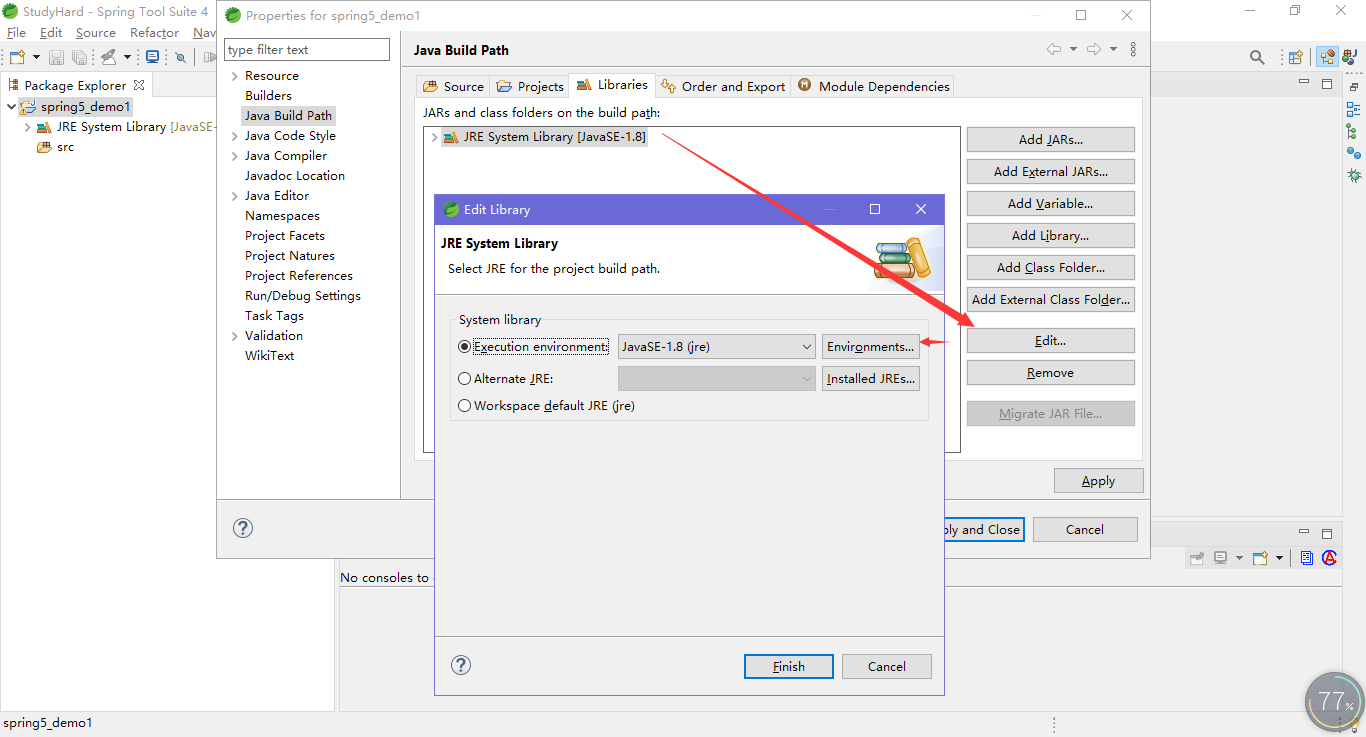Click Finish in Edit Library dialog
The width and height of the screenshot is (1366, 737).
[x=788, y=666]
